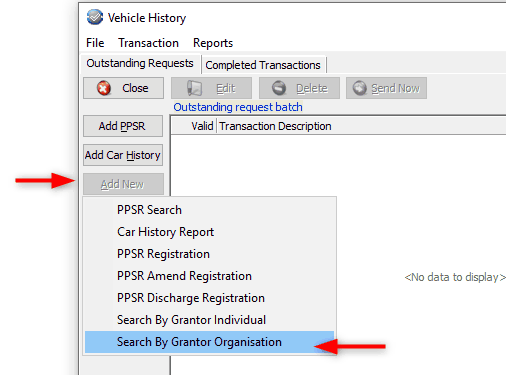The image size is (506, 375).
Task: Open the Transaction menu
Action: click(x=148, y=43)
